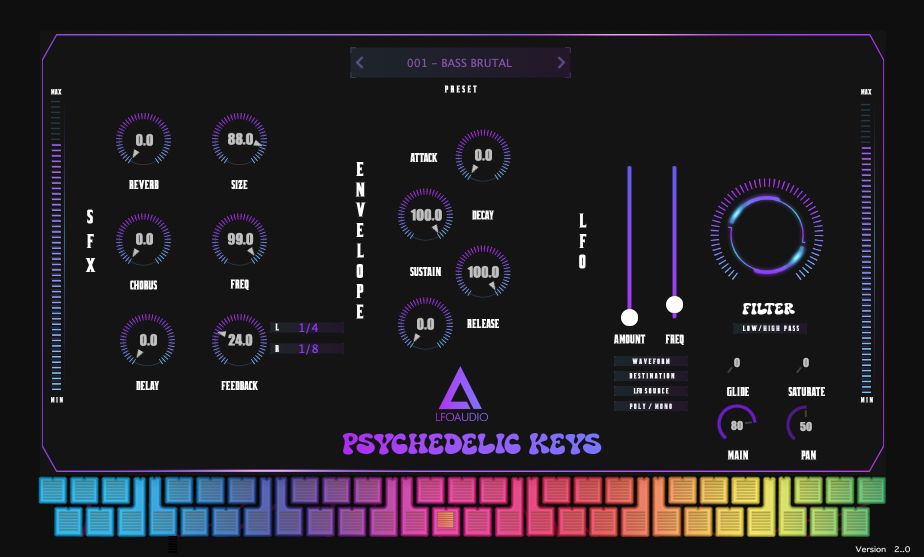Click the PRESET label under the preset box

pyautogui.click(x=461, y=89)
